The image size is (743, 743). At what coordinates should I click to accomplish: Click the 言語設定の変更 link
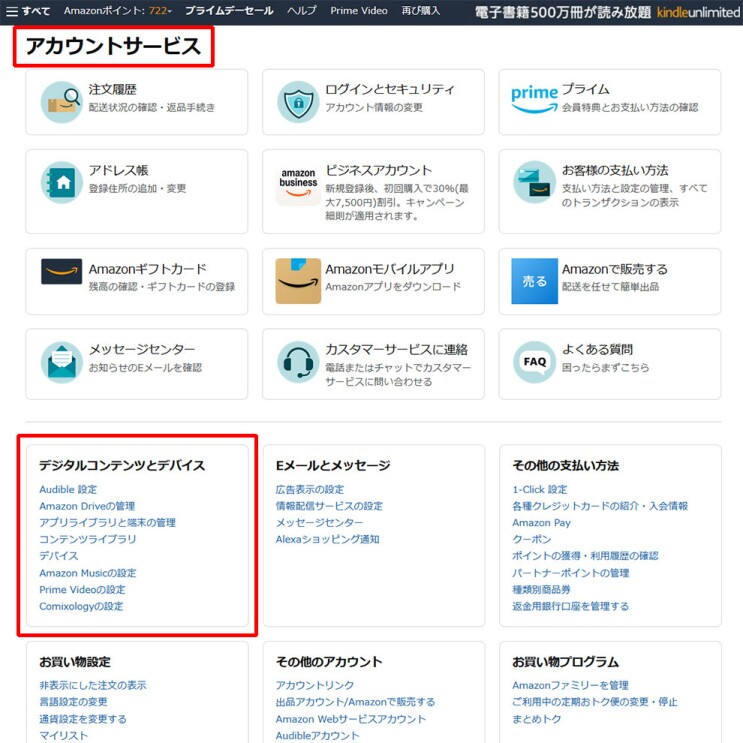[73, 702]
